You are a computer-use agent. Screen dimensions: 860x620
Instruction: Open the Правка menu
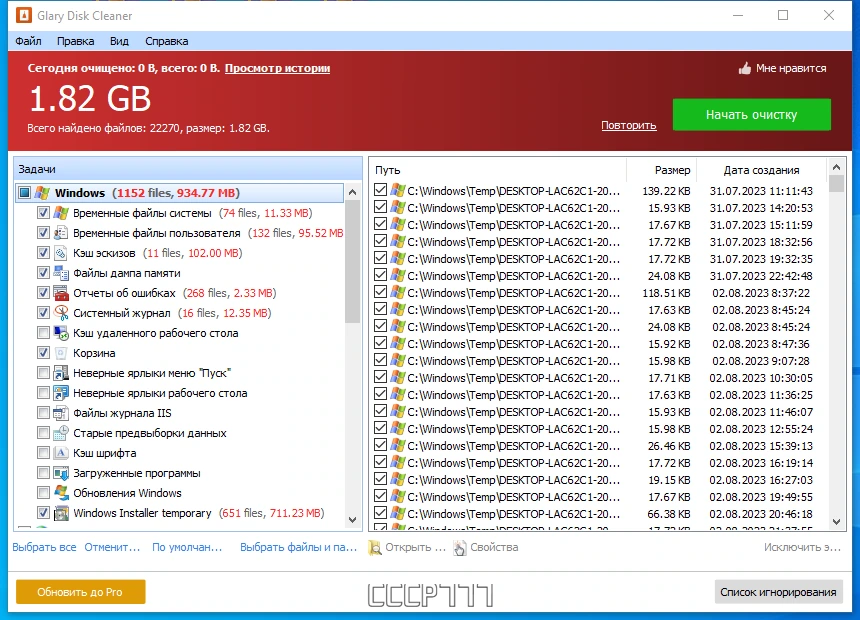pos(76,41)
